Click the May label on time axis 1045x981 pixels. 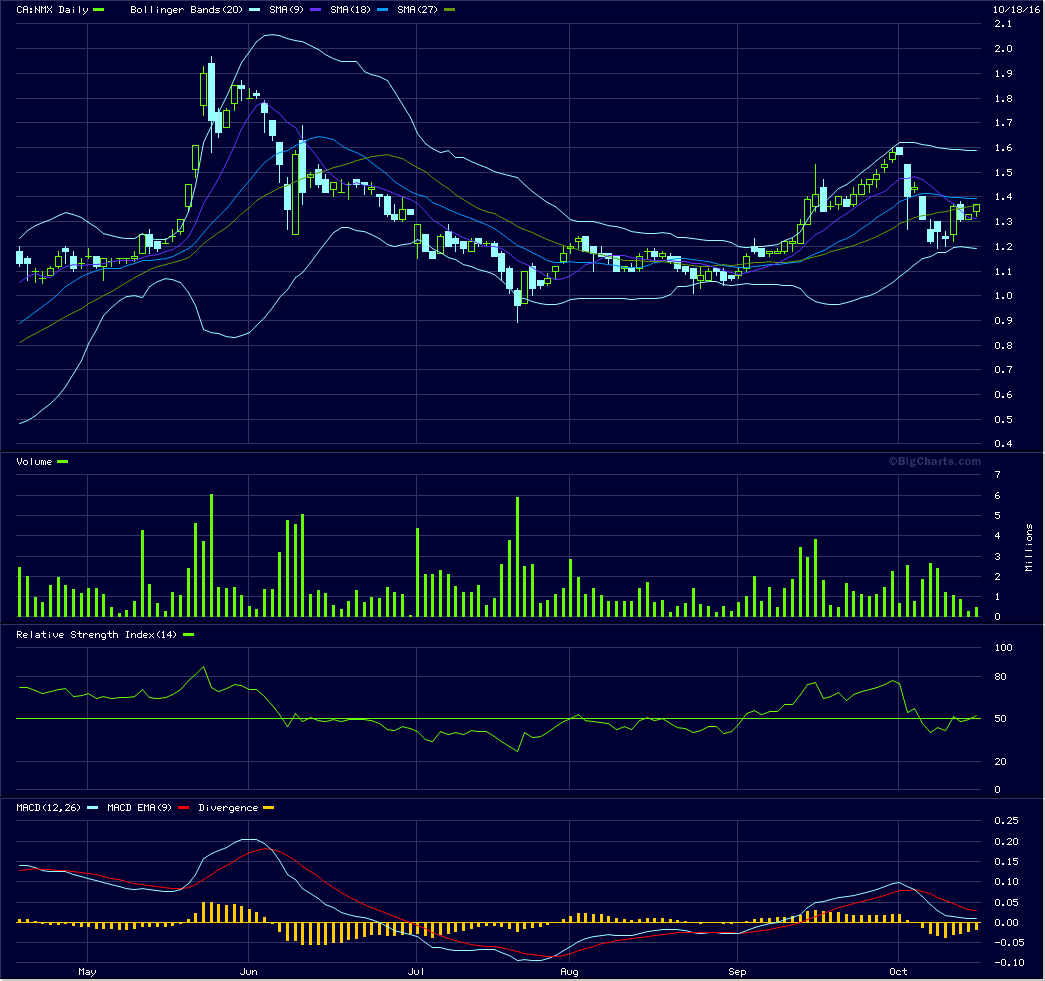(x=87, y=972)
